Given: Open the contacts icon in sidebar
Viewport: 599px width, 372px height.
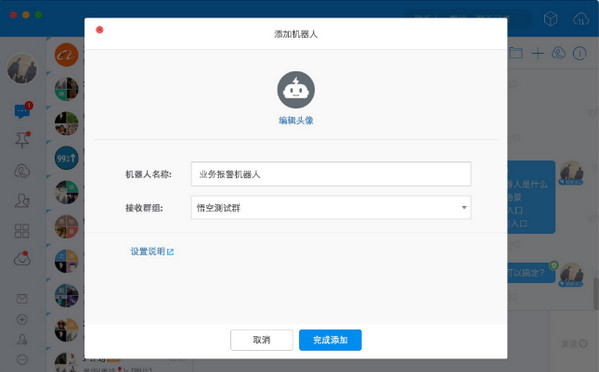Looking at the screenshot, I should (22, 200).
